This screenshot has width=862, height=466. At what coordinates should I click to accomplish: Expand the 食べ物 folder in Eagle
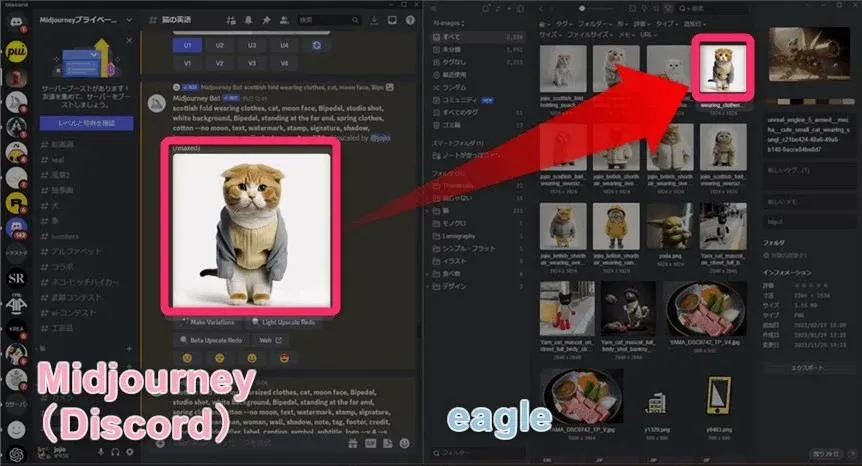click(428, 274)
